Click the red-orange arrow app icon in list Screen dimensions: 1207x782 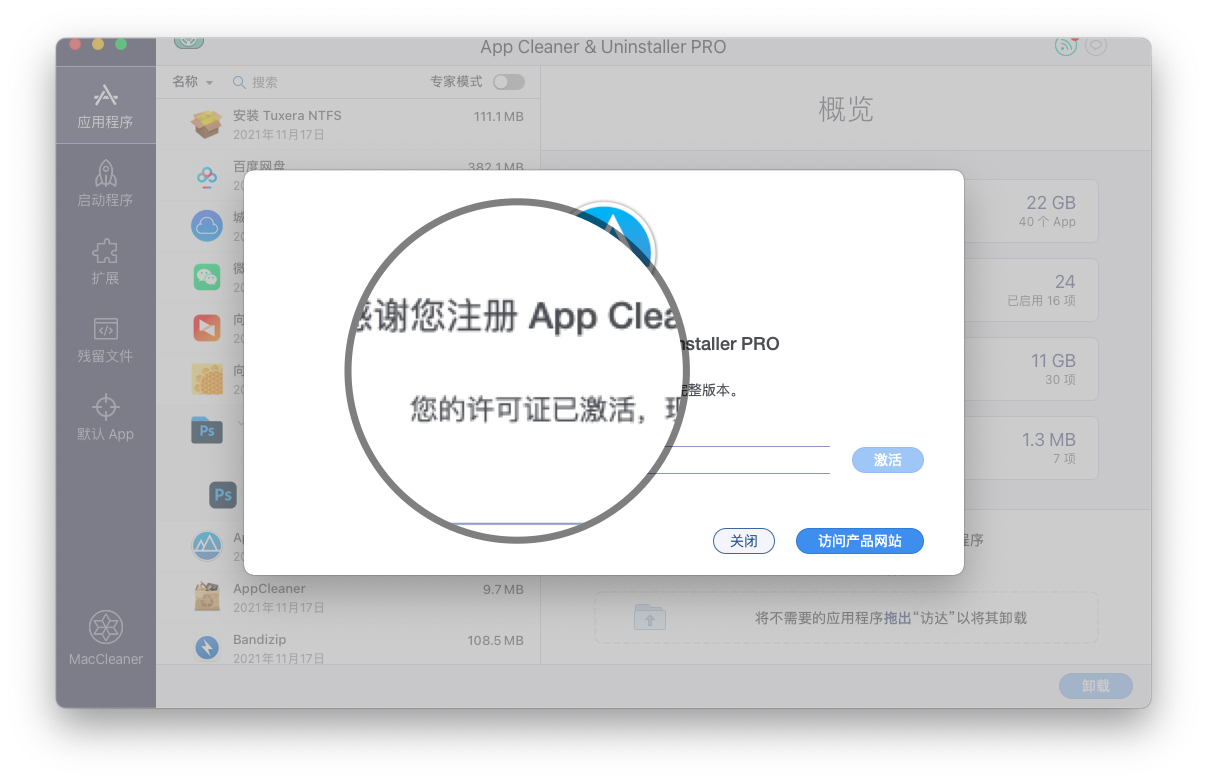coord(207,327)
